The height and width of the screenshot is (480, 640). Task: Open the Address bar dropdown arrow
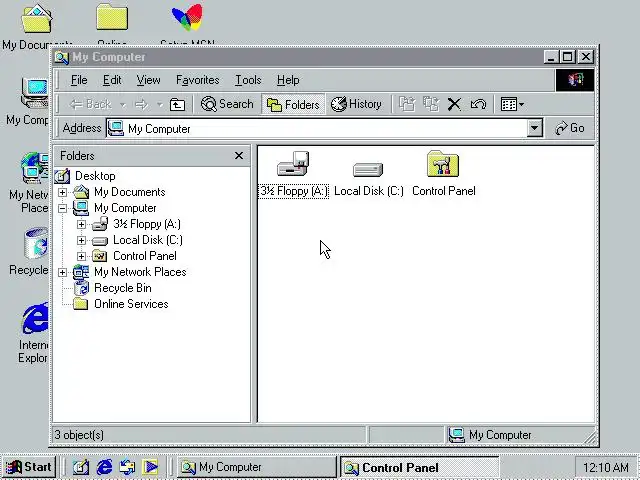(534, 129)
